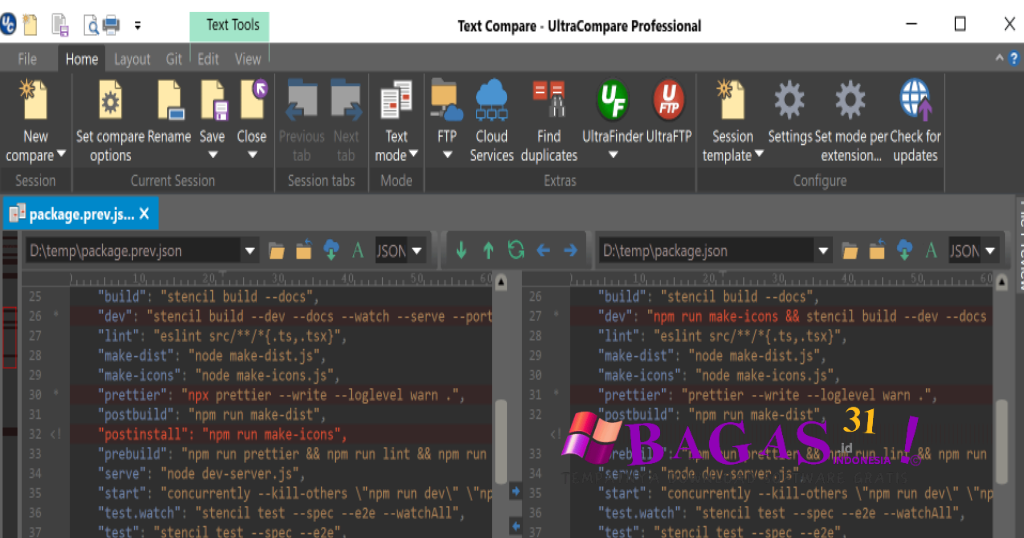Expand the New compare dropdown arrow
Image resolution: width=1024 pixels, height=538 pixels.
(x=61, y=155)
